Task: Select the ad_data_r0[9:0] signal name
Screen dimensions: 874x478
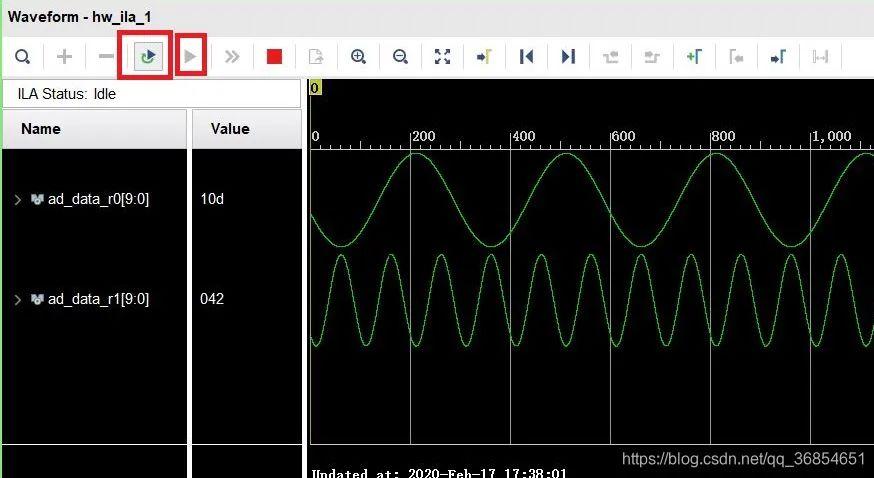Action: point(98,199)
